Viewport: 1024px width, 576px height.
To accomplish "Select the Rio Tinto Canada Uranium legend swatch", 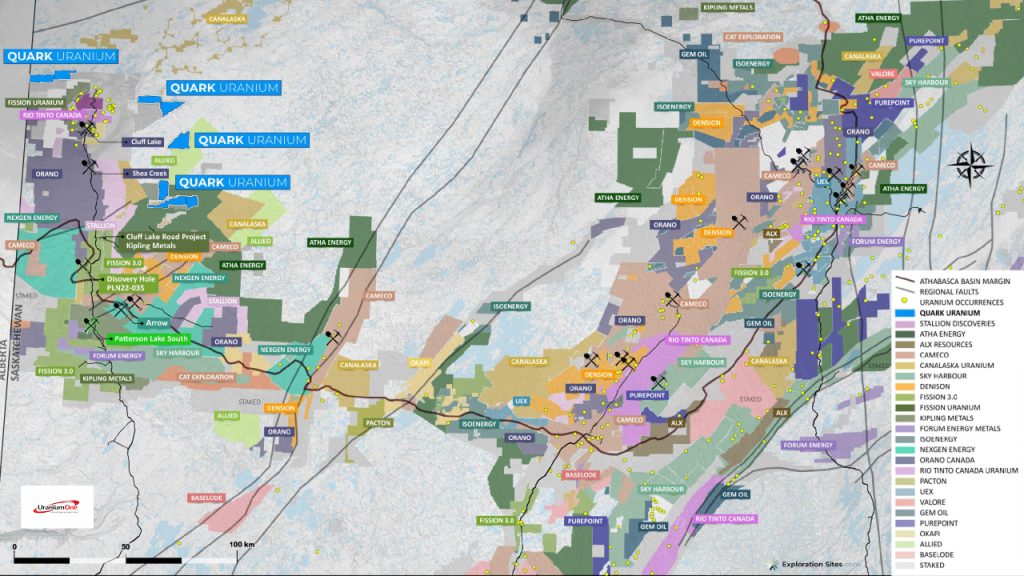I will (904, 470).
